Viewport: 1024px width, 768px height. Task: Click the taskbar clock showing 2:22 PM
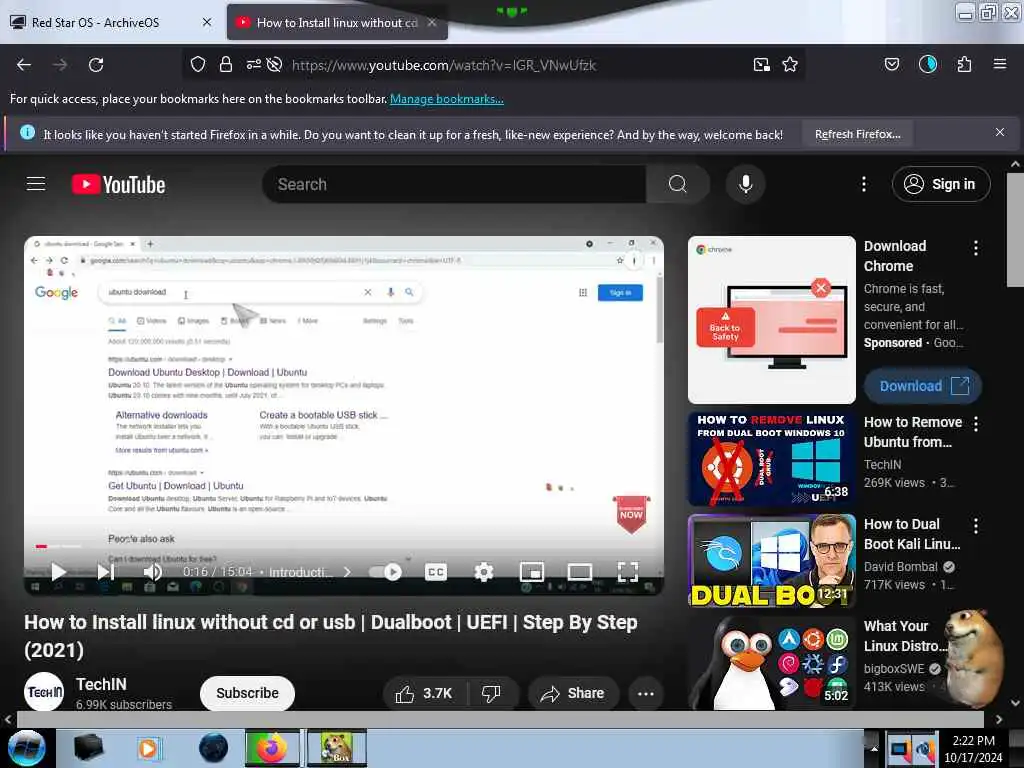[974, 749]
